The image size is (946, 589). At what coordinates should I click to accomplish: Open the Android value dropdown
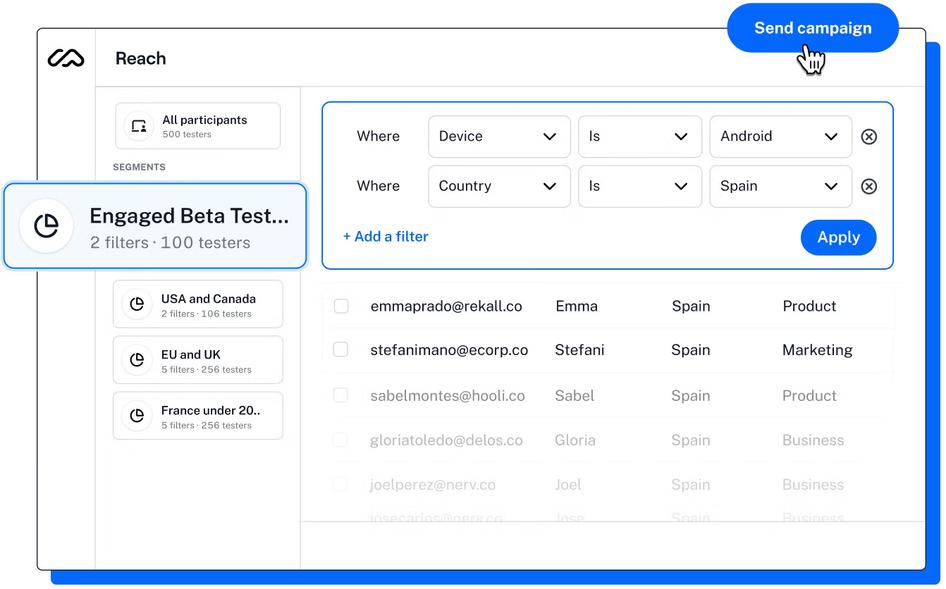tap(780, 137)
